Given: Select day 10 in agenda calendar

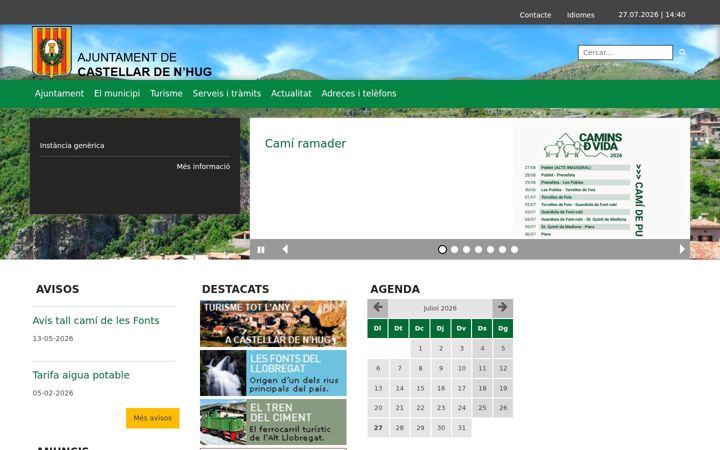Looking at the screenshot, I should pos(461,368).
